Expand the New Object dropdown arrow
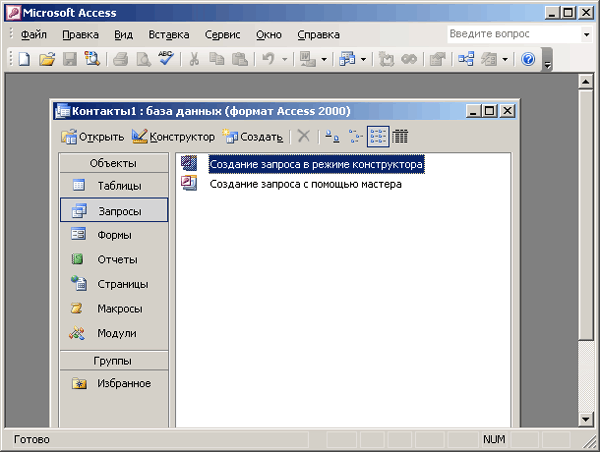The image size is (600, 452). click(x=505, y=59)
